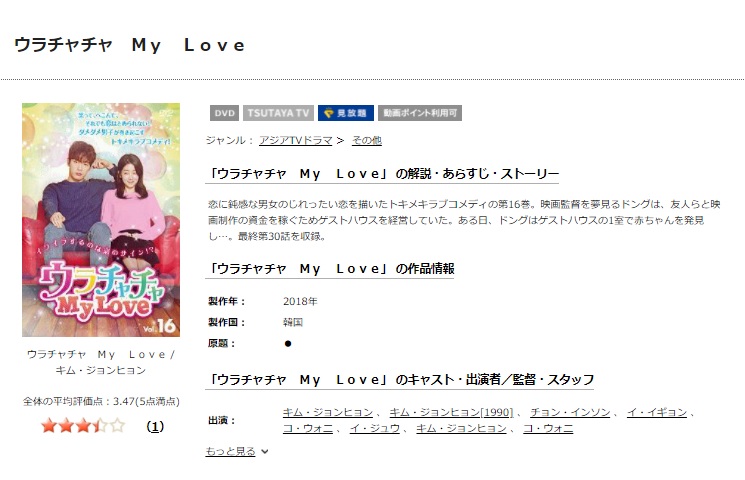
Task: Click the star rating icons
Action: [x=83, y=425]
